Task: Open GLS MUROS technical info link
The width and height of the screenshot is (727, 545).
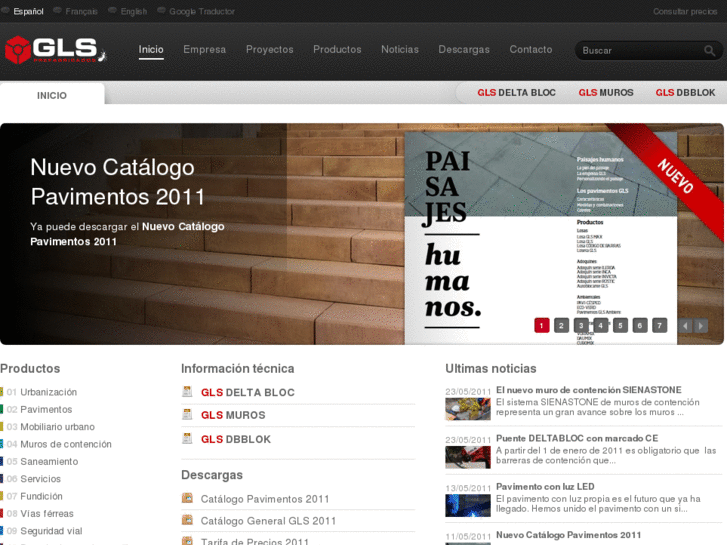Action: pyautogui.click(x=233, y=415)
